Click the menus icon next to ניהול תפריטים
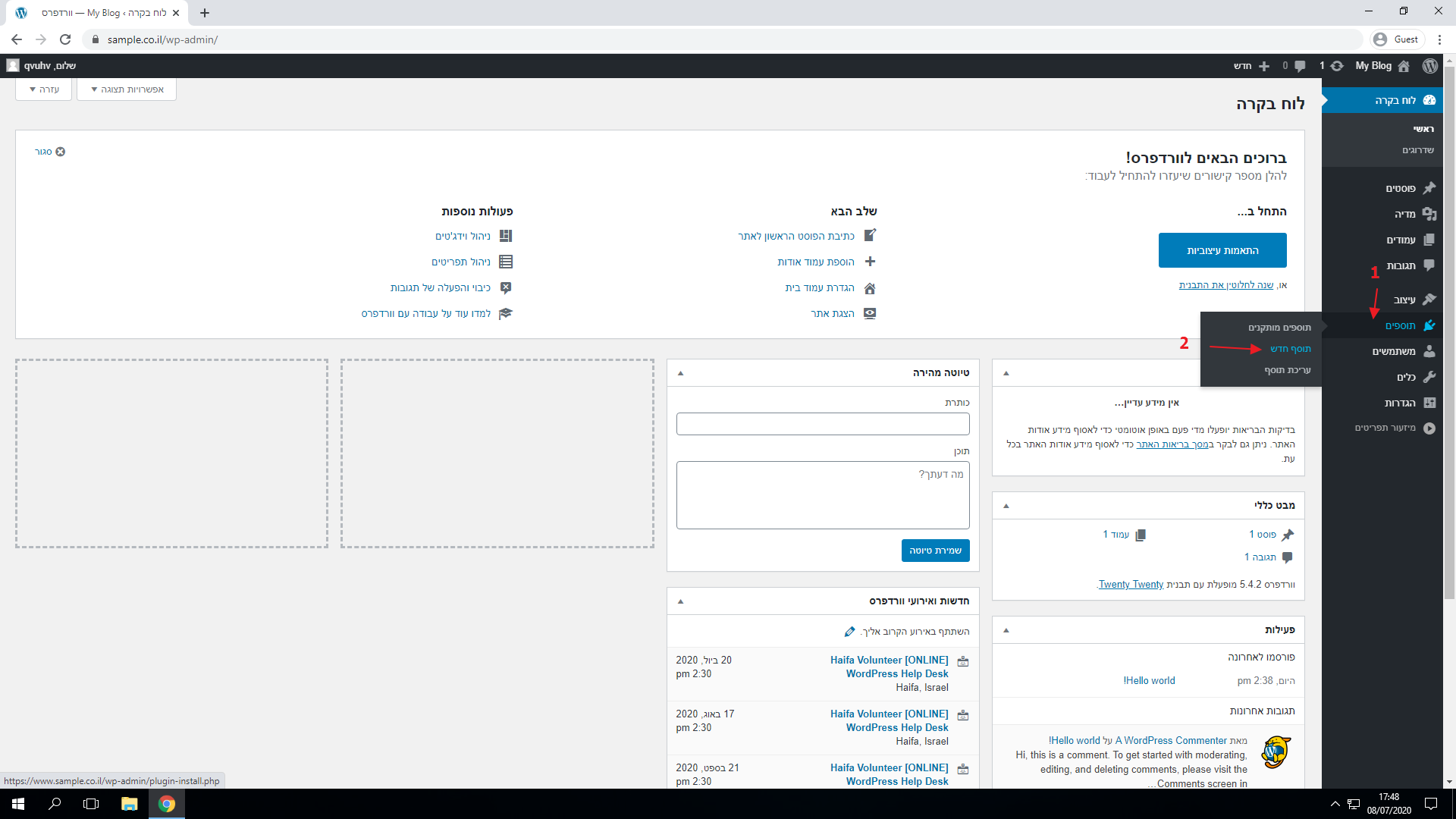The image size is (1456, 819). (506, 262)
